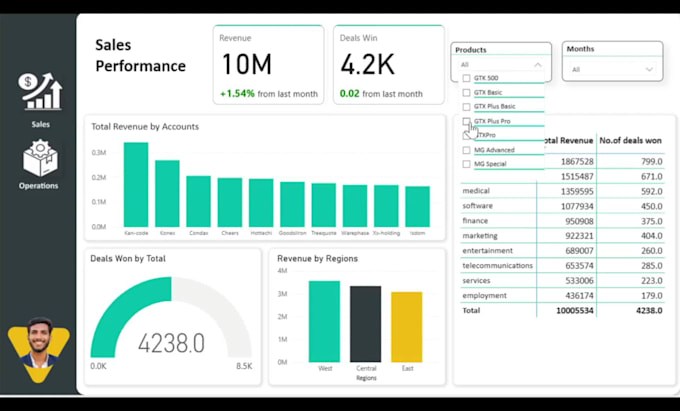Select the MG Special checkbox
Image resolution: width=680 pixels, height=411 pixels.
click(x=466, y=164)
